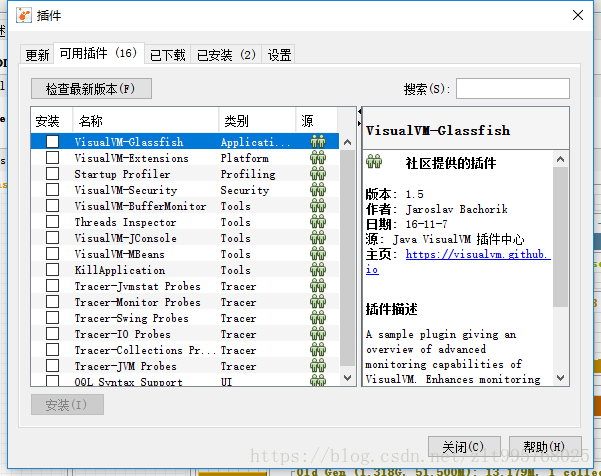Check the Tracer-IO Probes install box
Image resolution: width=601 pixels, height=476 pixels.
click(x=53, y=334)
